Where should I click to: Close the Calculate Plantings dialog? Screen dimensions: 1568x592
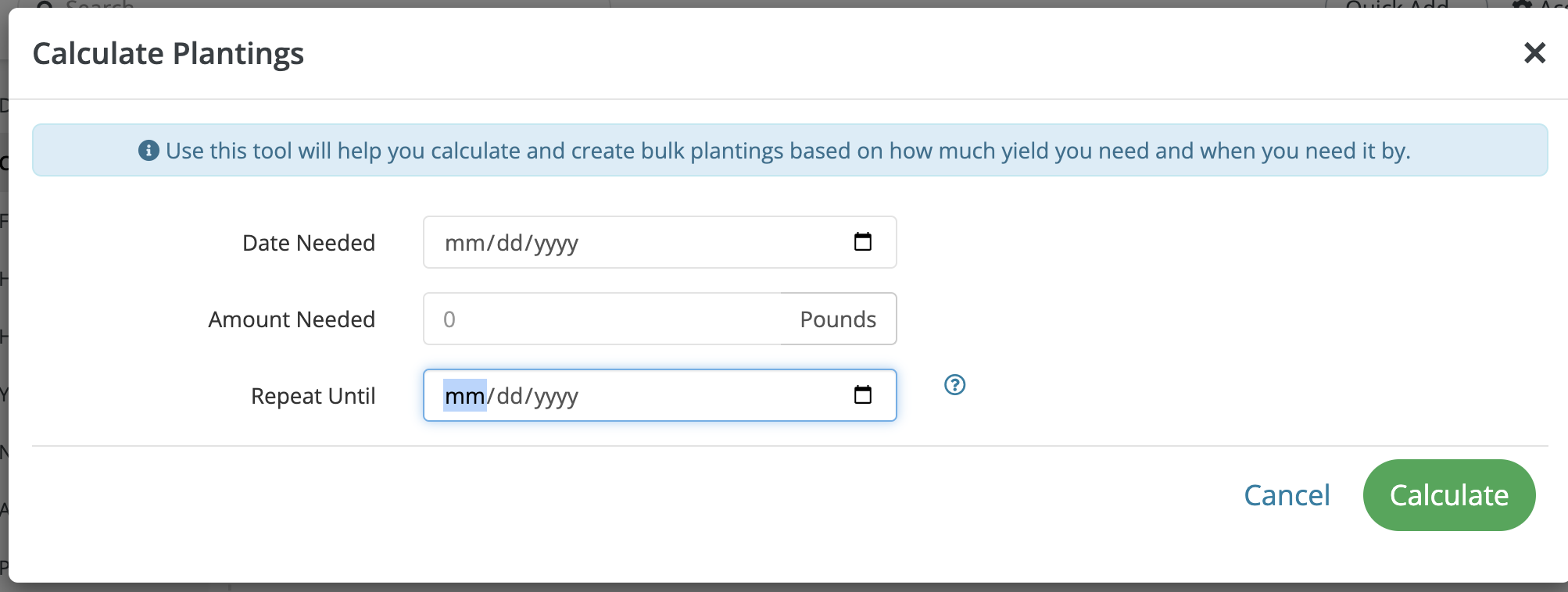click(1534, 53)
